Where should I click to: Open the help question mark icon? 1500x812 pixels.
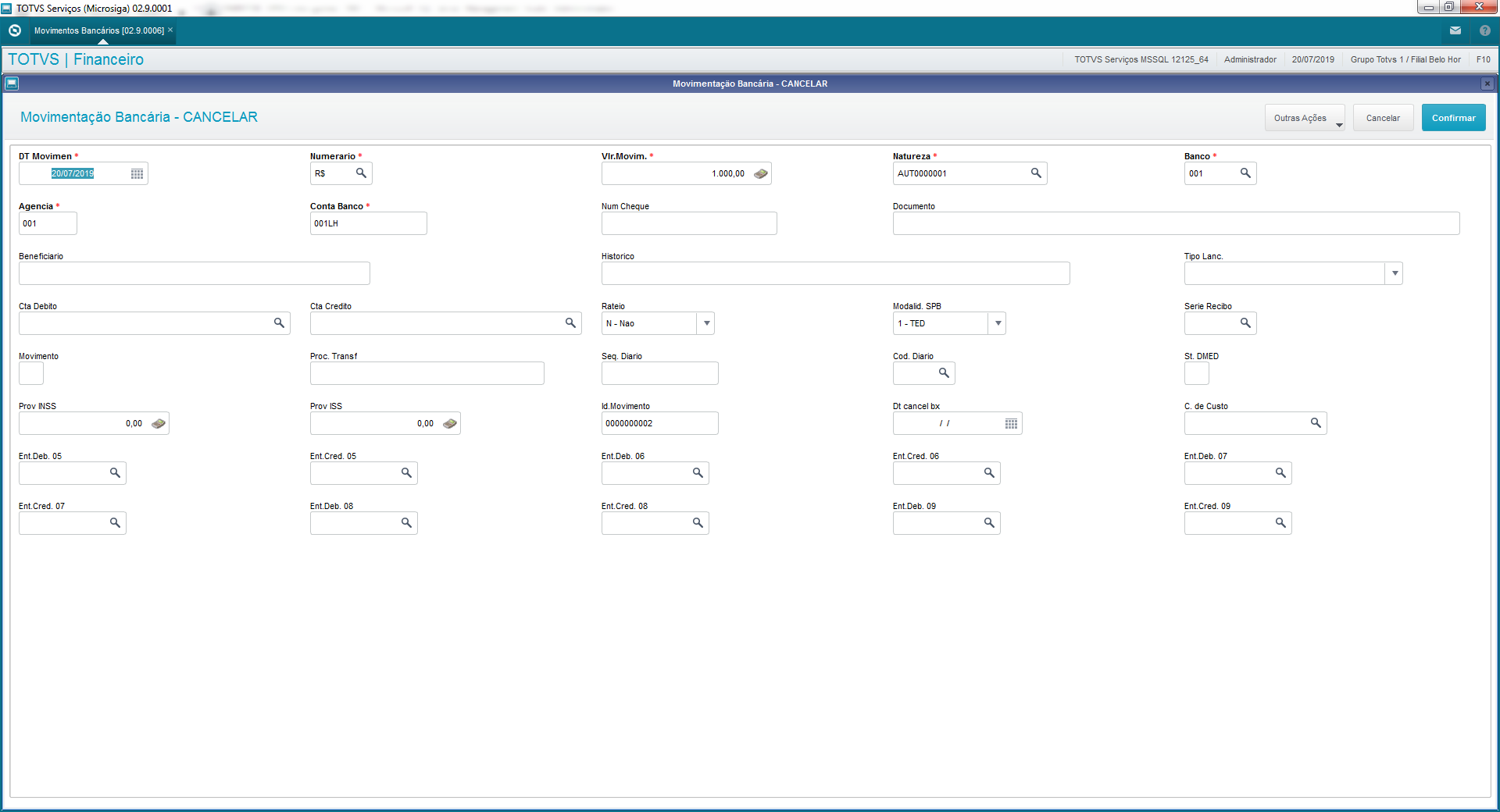[1485, 30]
